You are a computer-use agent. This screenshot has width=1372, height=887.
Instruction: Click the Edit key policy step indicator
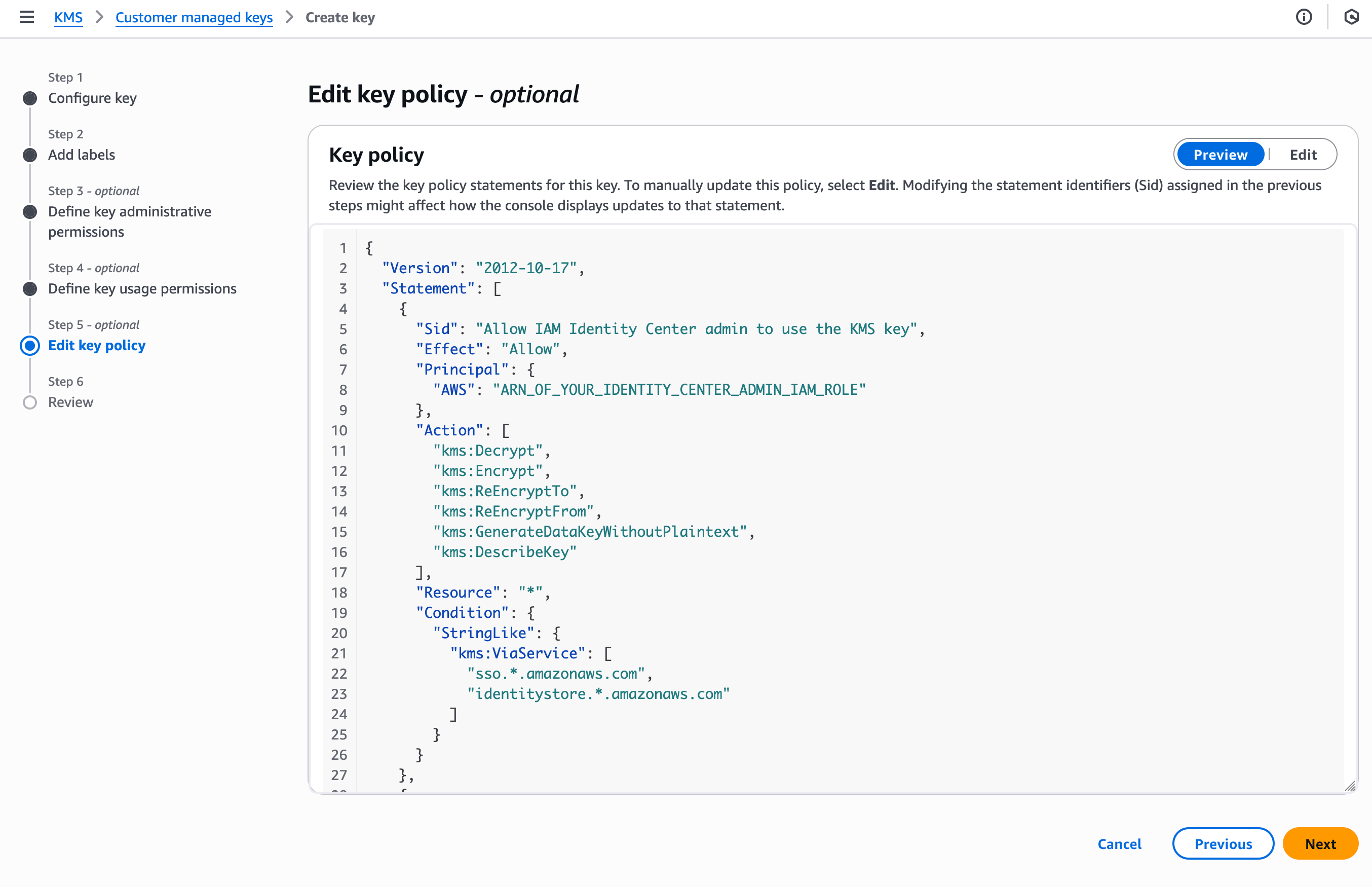click(30, 346)
